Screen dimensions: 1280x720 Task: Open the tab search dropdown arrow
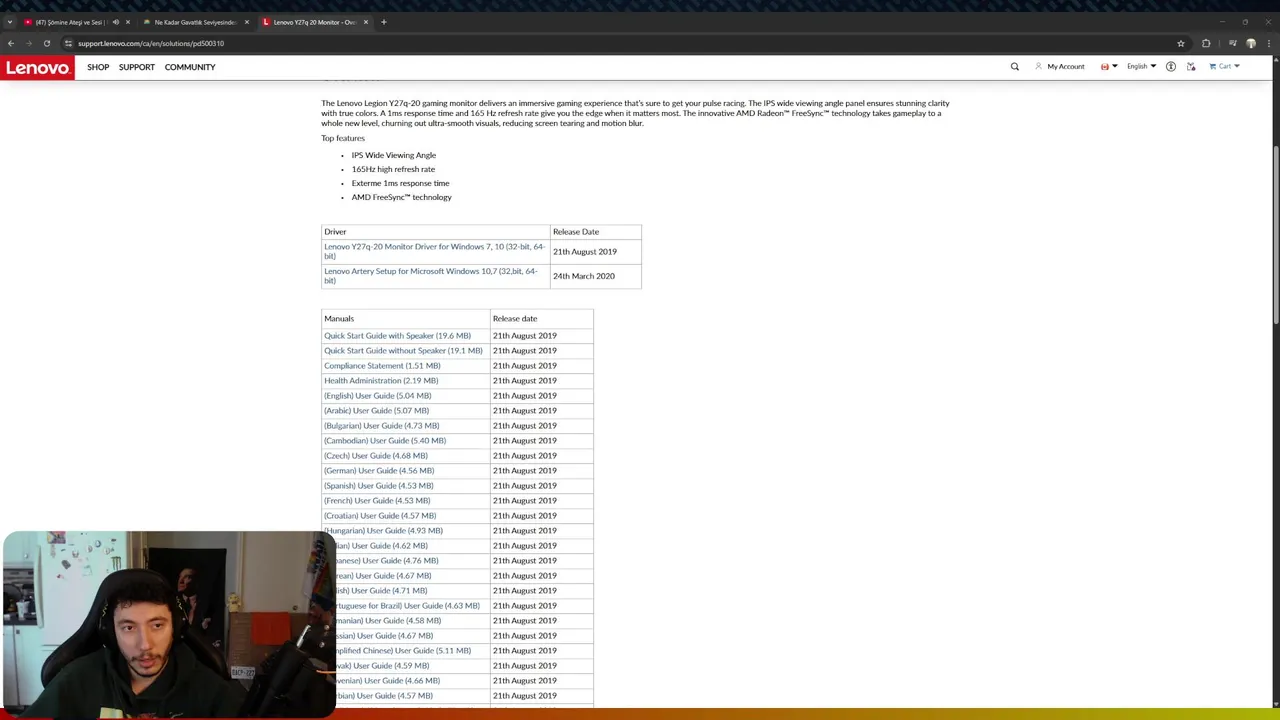click(x=10, y=22)
